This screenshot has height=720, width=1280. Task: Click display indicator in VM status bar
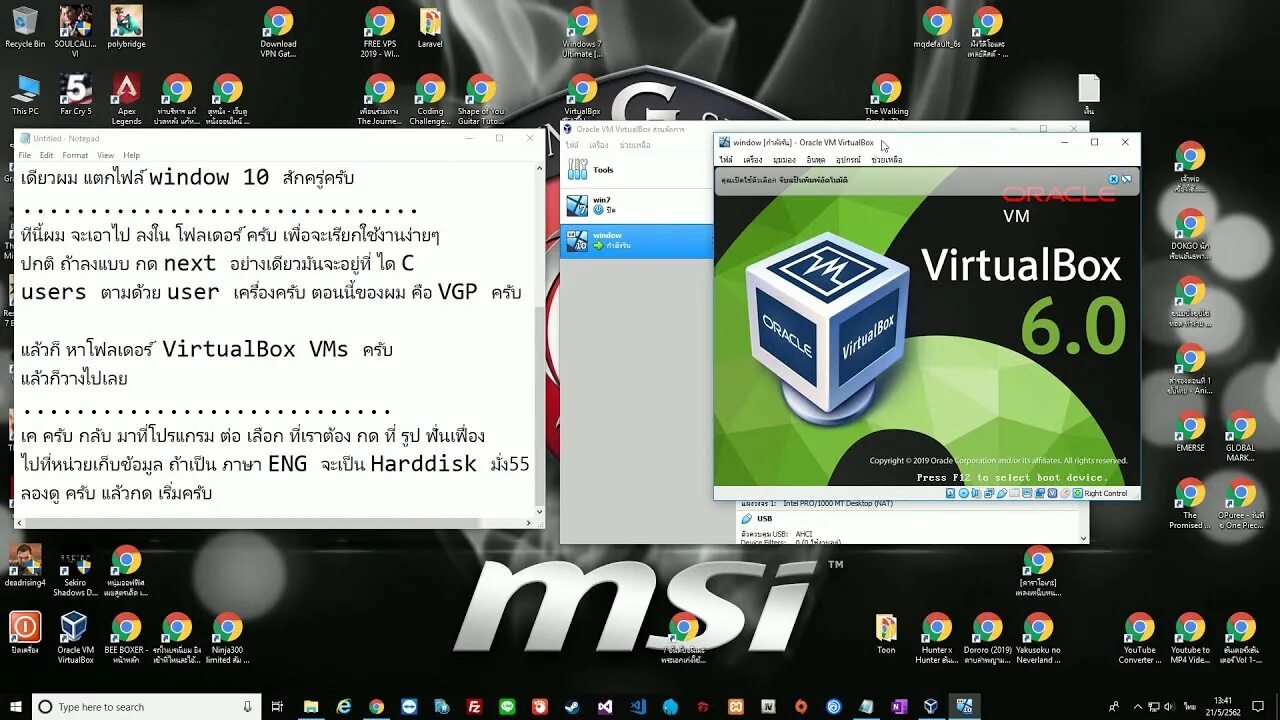coord(1027,493)
